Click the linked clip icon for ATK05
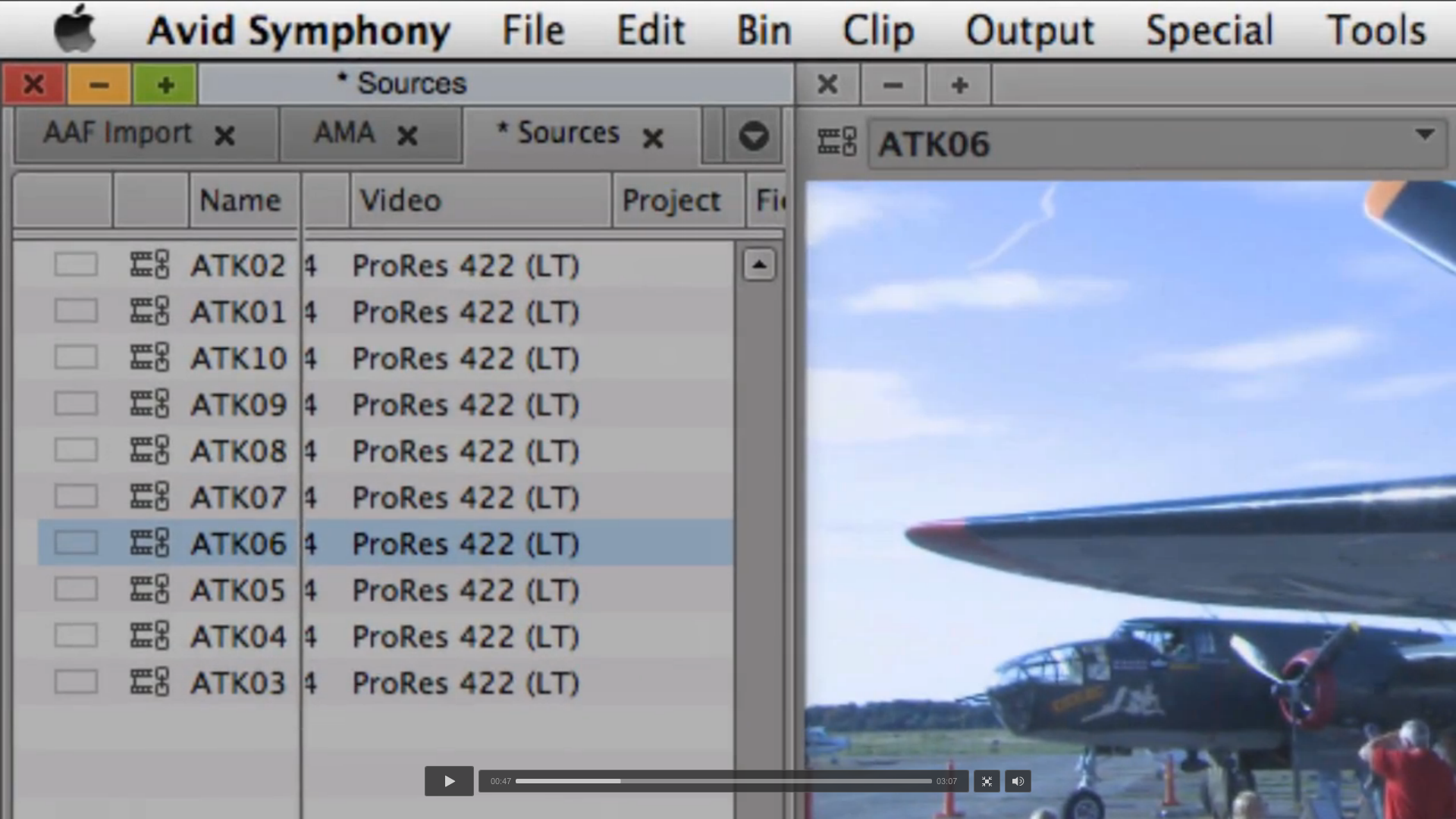The image size is (1456, 819). point(149,589)
